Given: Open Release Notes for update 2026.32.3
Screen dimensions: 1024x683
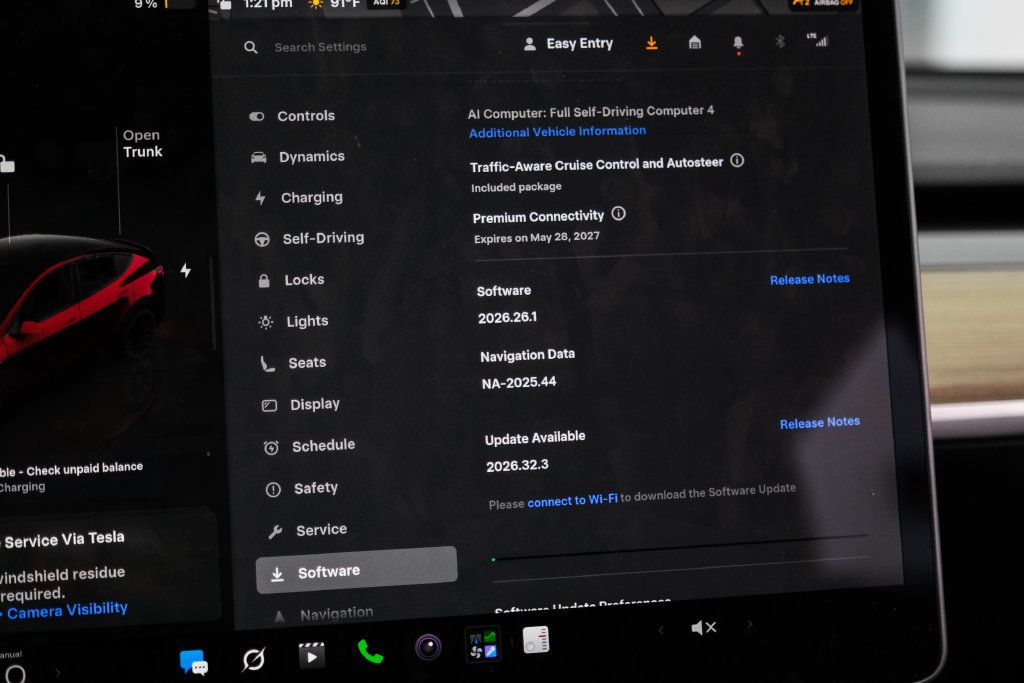Looking at the screenshot, I should point(820,423).
